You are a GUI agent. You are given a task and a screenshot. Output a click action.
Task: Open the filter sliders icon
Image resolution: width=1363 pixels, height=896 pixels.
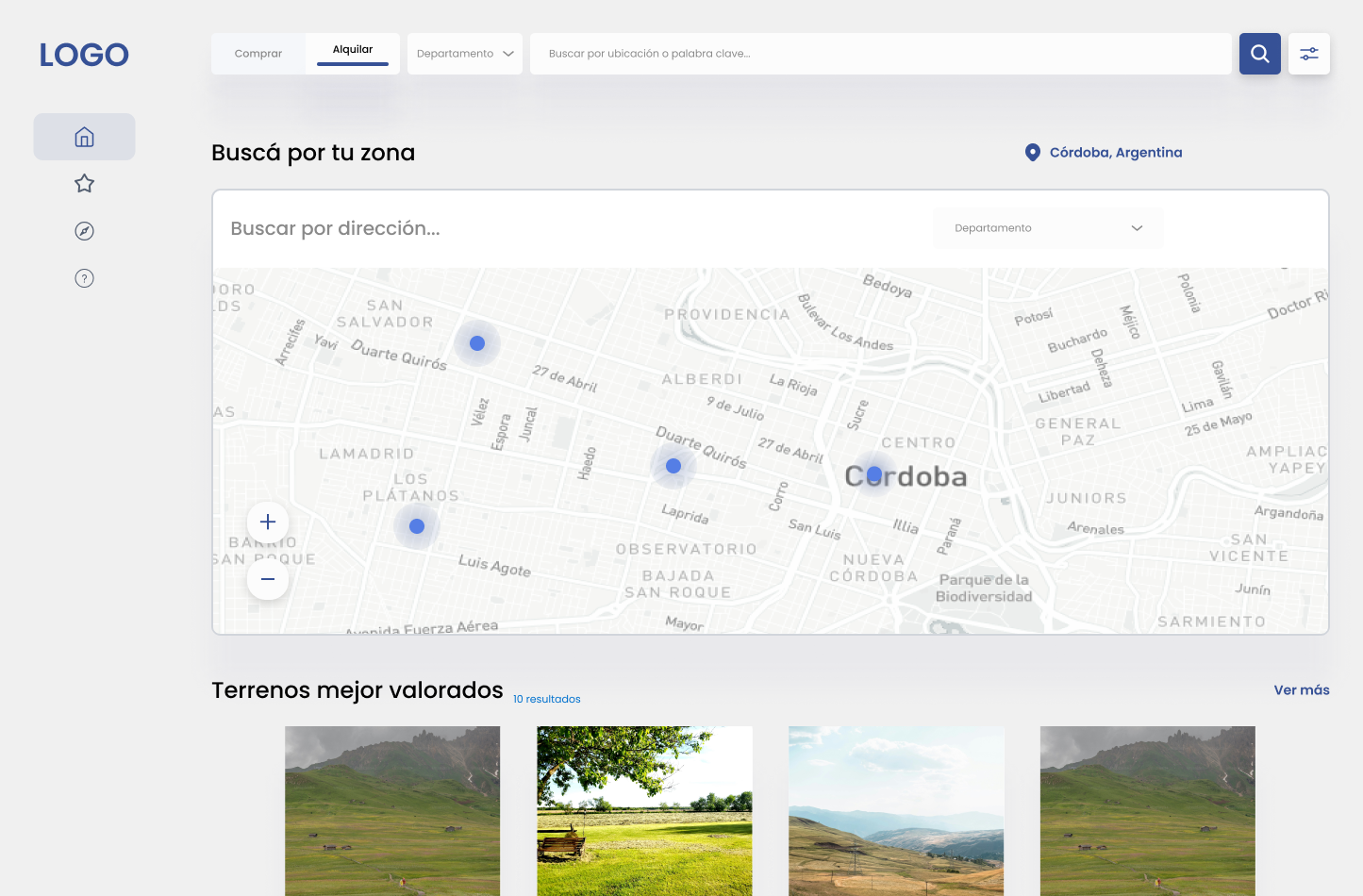pos(1308,54)
